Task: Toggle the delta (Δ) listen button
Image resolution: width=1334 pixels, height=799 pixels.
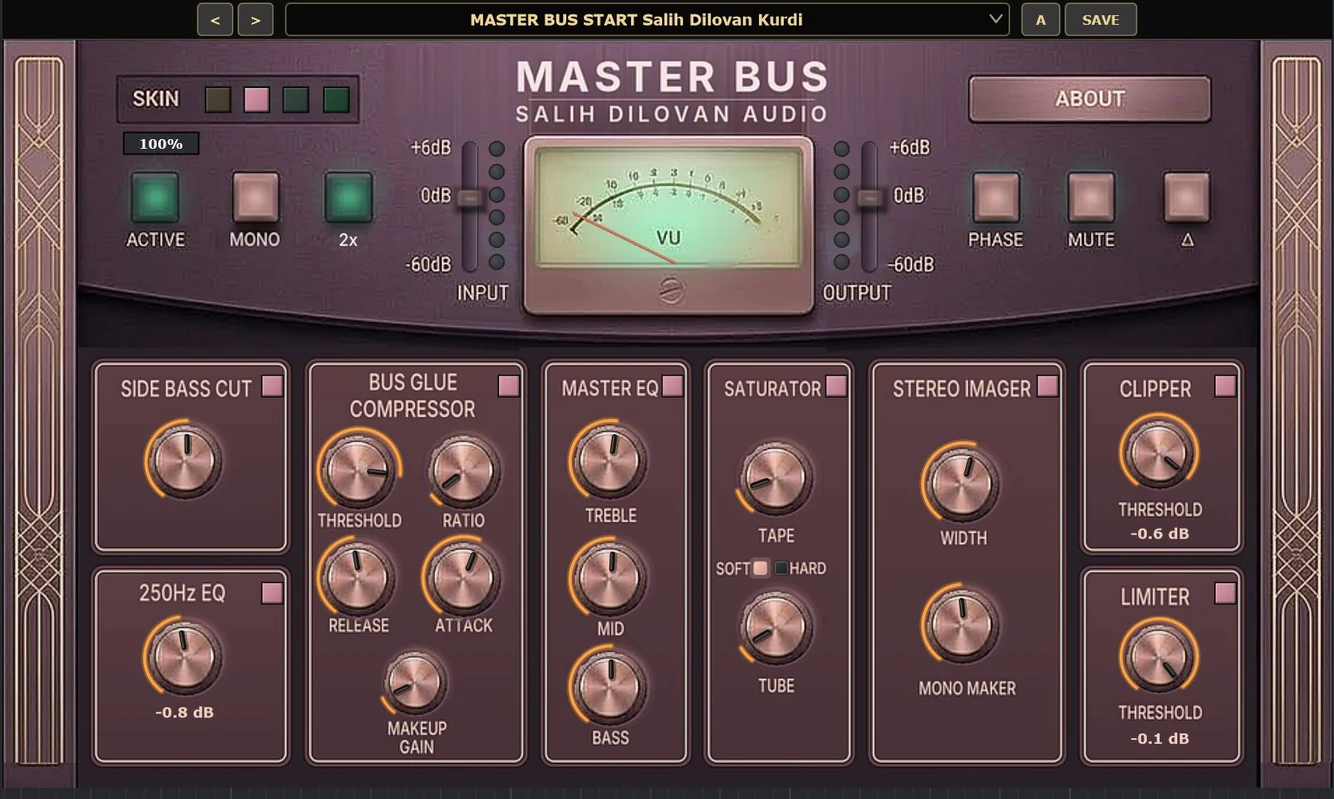Action: (x=1187, y=197)
